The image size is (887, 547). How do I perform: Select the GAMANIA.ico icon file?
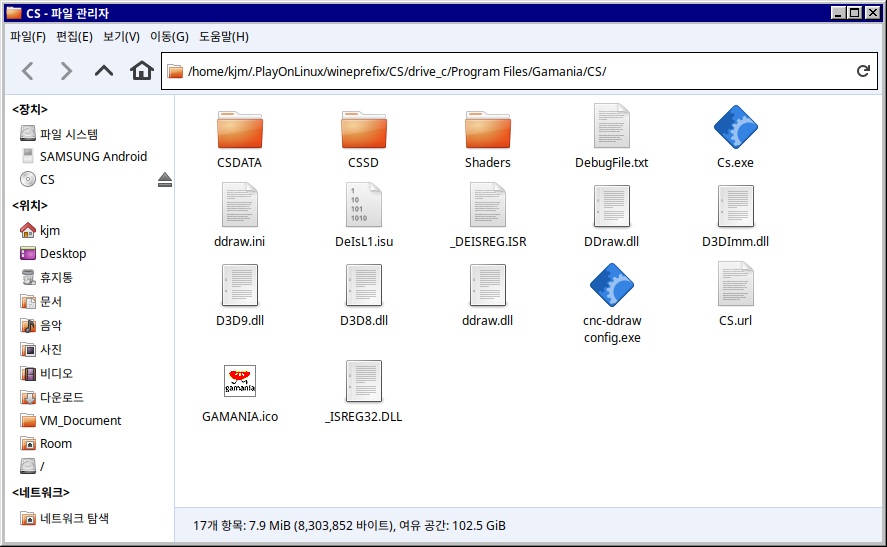(240, 394)
